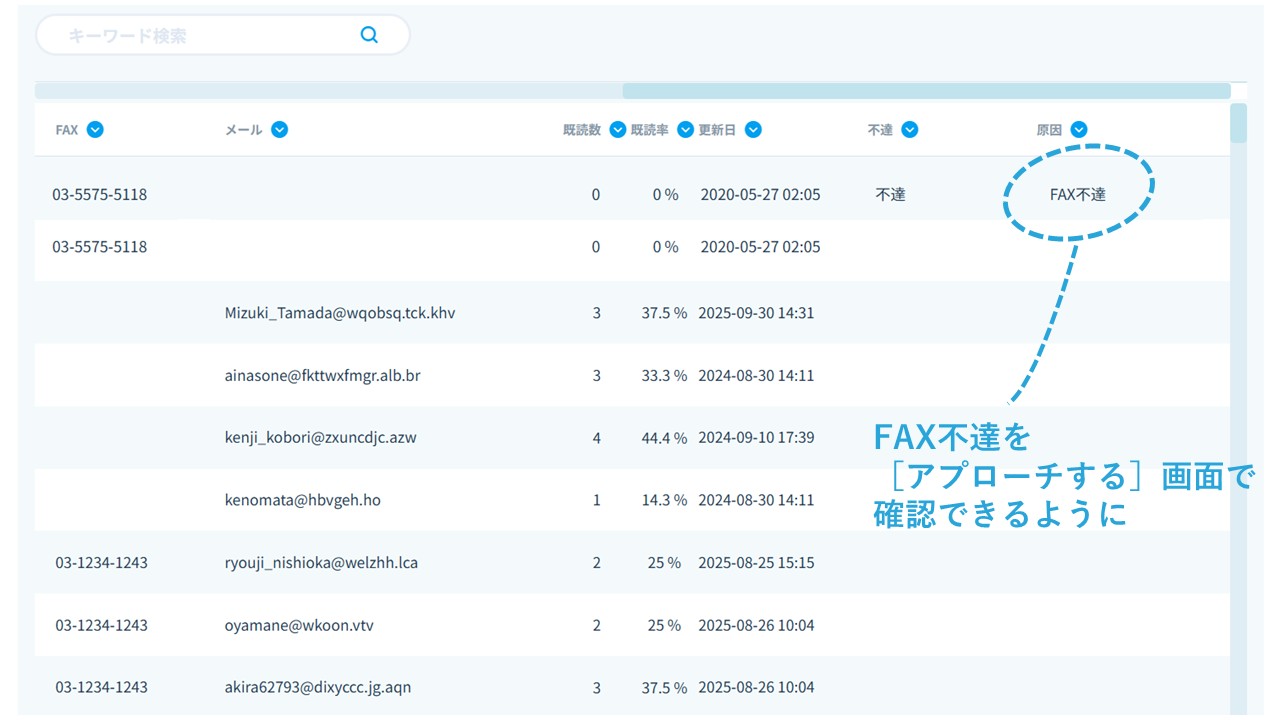Select the Mizuki_Tamada email address

tap(340, 313)
